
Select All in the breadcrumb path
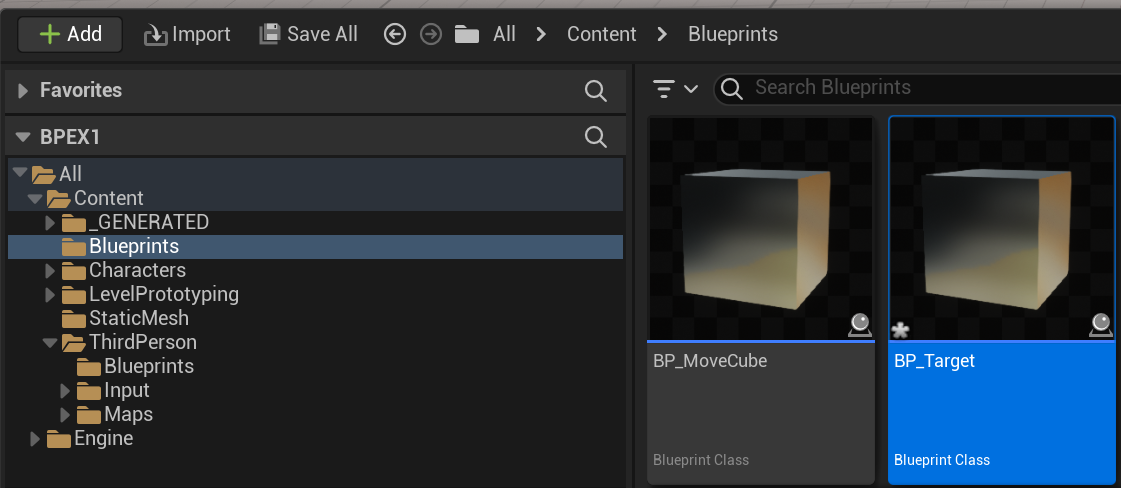504,34
